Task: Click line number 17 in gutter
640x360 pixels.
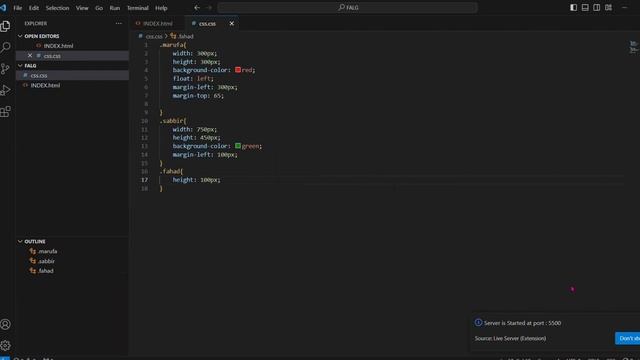Action: (144, 180)
